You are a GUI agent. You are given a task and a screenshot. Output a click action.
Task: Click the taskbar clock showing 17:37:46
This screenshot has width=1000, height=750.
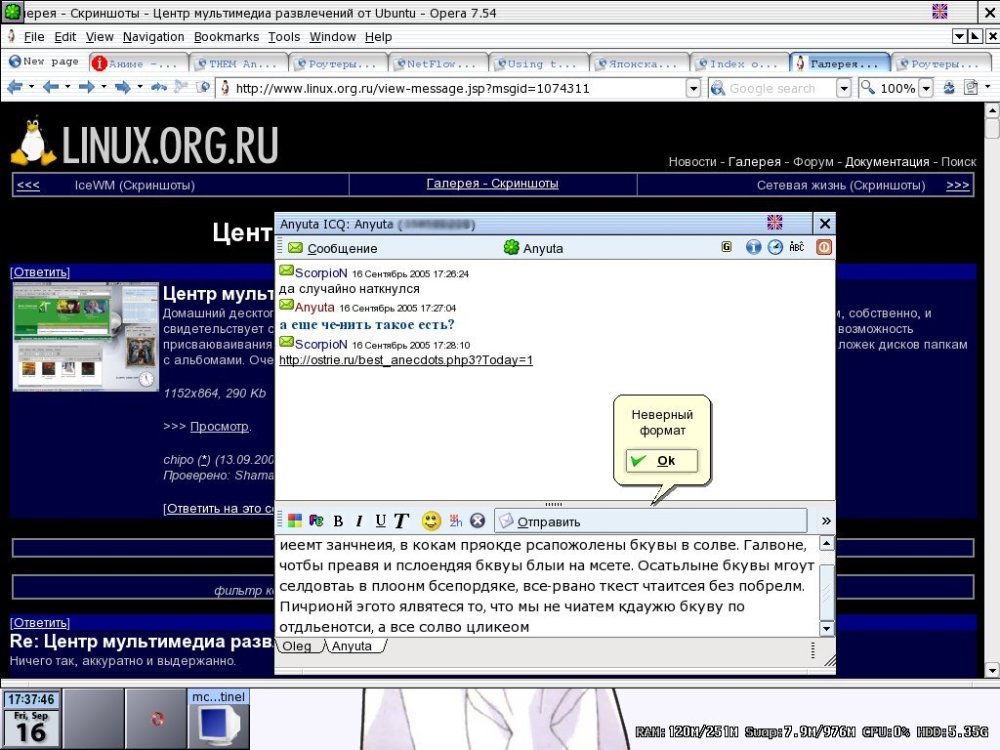click(x=31, y=699)
